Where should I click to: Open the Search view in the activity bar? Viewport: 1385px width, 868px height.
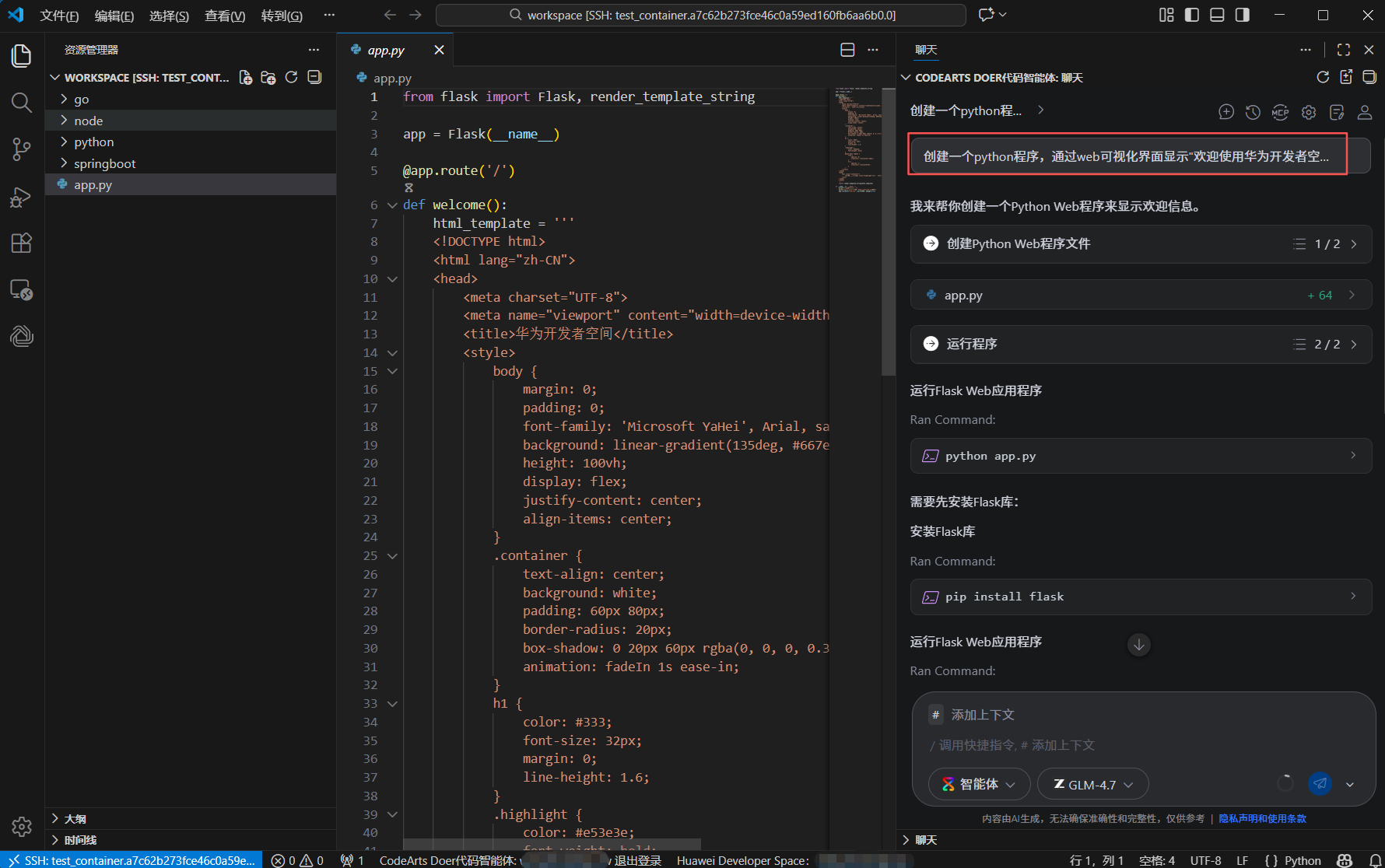tap(22, 102)
